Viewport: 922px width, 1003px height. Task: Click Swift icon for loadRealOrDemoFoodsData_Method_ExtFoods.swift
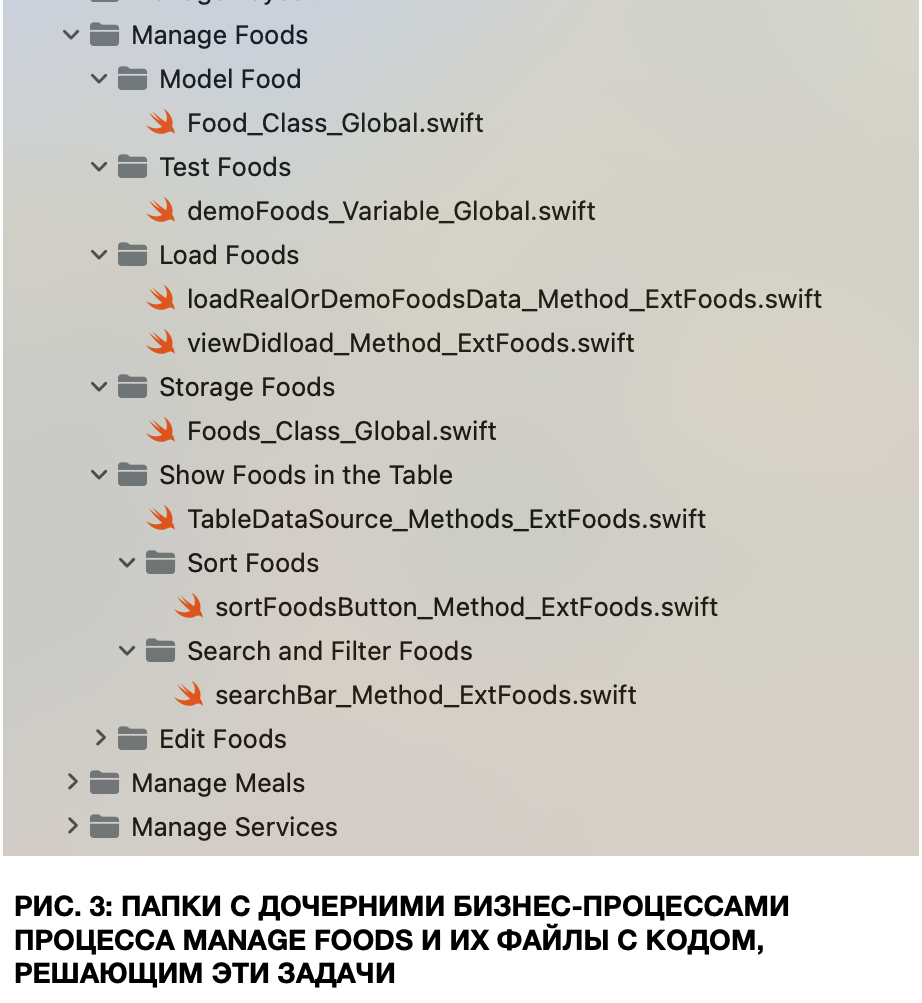click(x=161, y=299)
